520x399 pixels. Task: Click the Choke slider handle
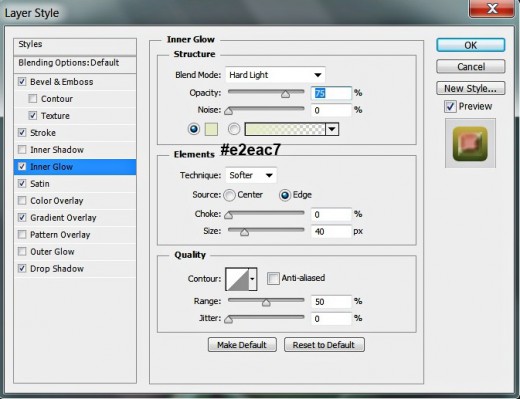229,215
